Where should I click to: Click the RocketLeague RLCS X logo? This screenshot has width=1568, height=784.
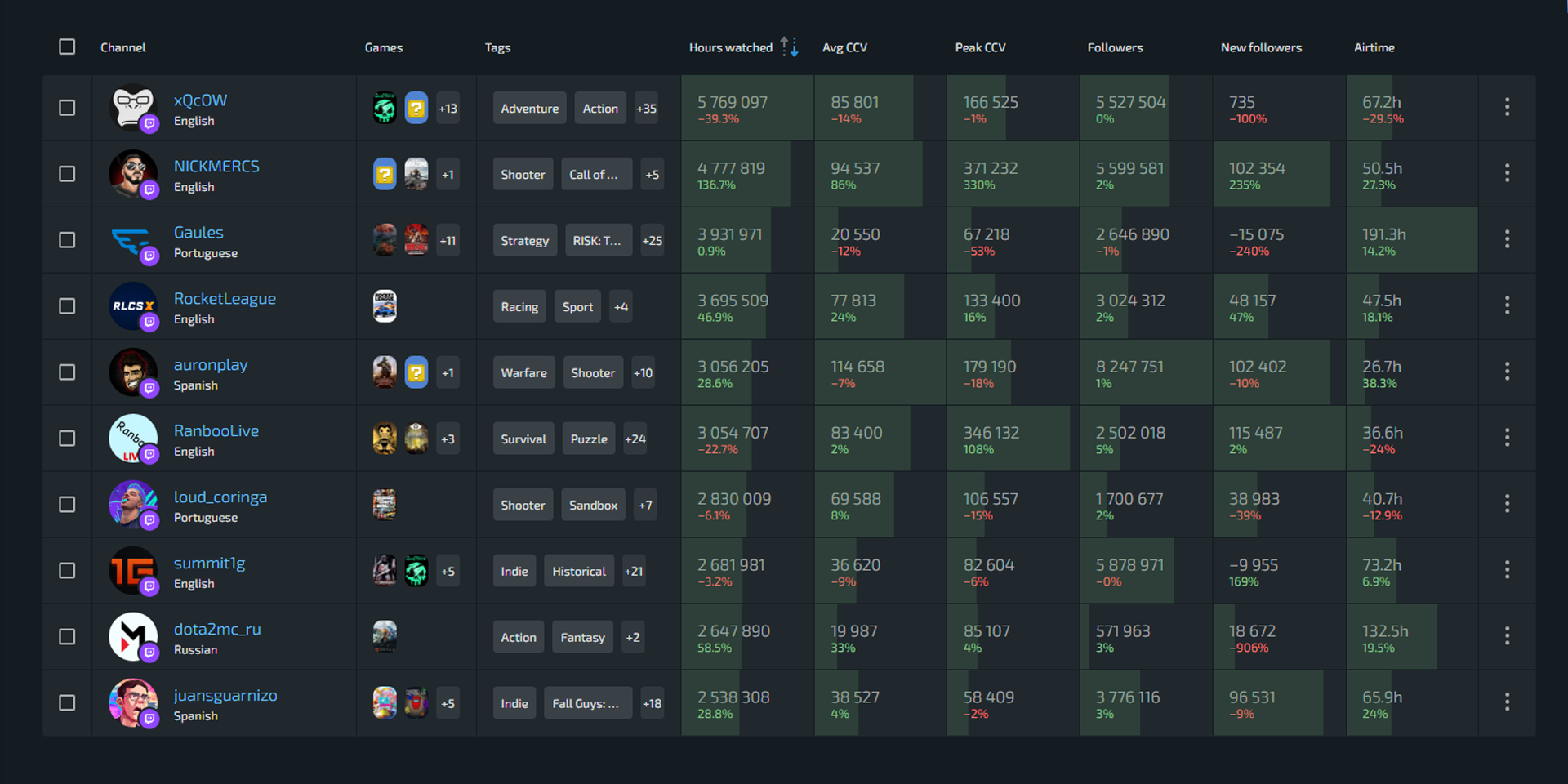133,306
